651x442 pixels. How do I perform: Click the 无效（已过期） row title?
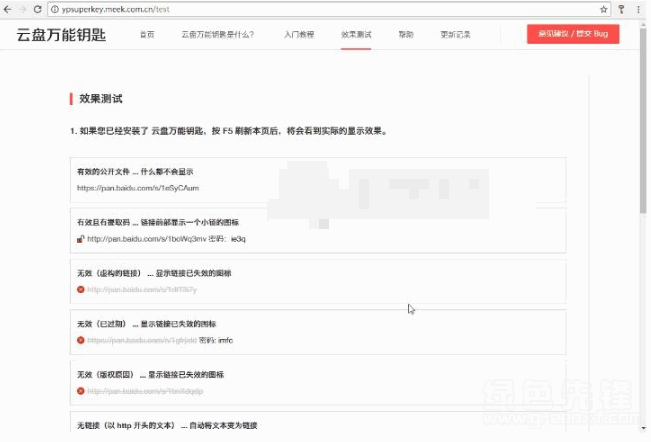coord(147,324)
